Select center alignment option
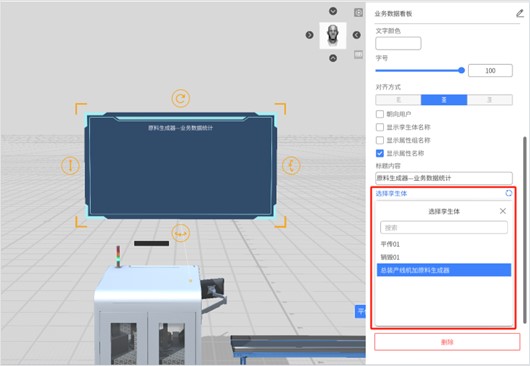The height and width of the screenshot is (366, 530). click(444, 100)
